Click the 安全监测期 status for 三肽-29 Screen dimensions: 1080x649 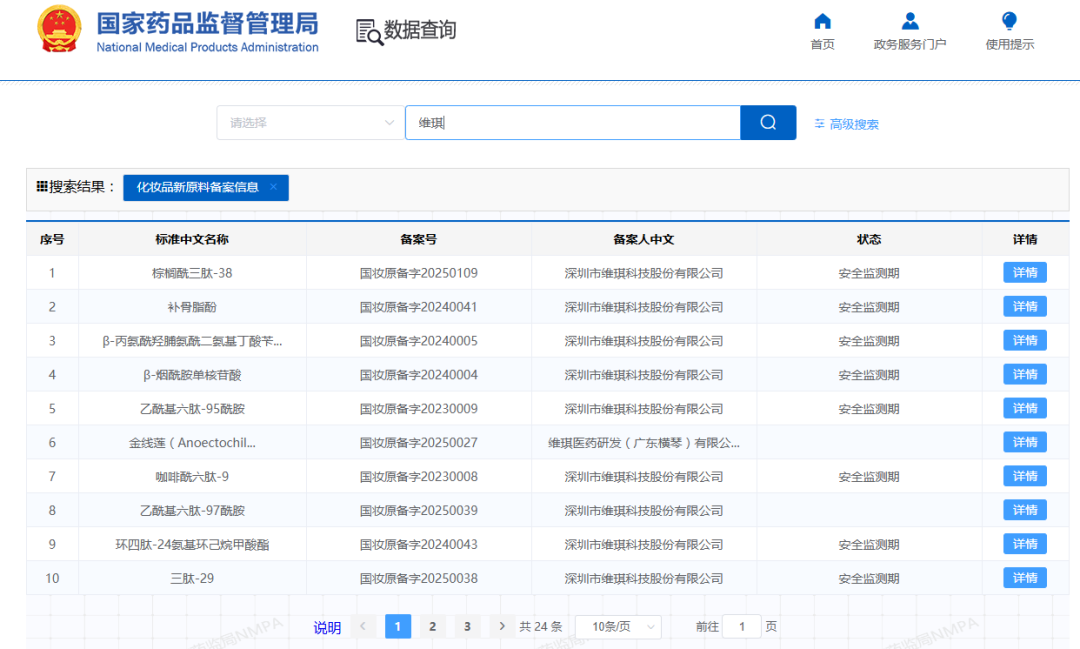pos(869,578)
